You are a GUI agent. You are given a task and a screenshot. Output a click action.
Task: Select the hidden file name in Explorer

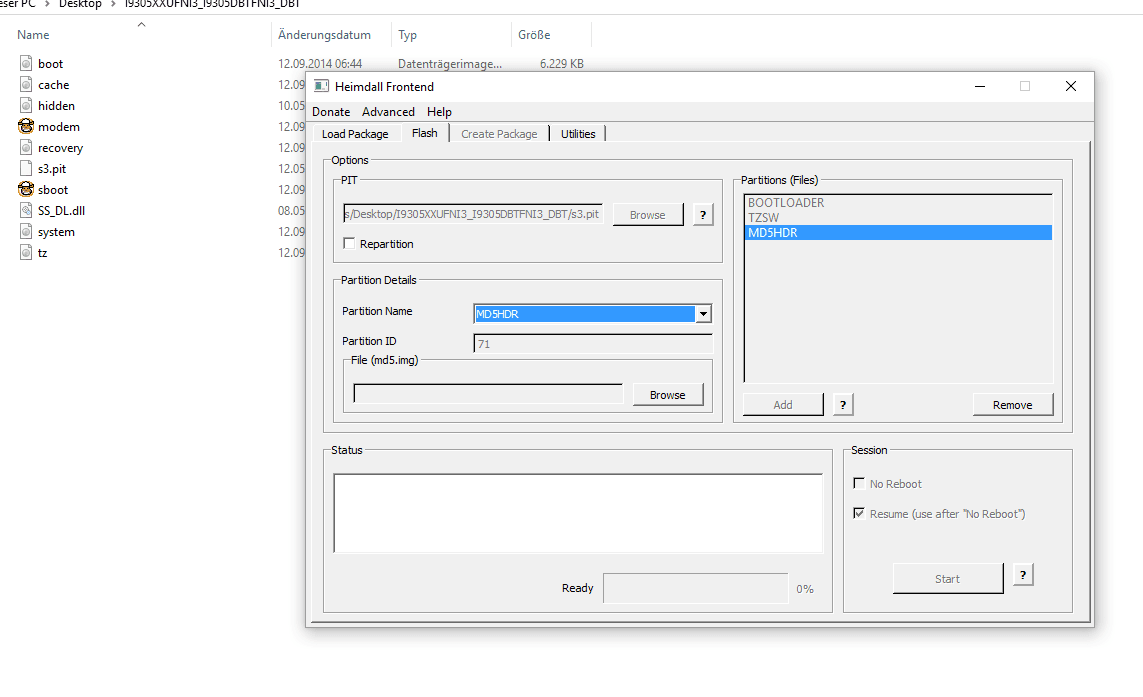[x=56, y=106]
